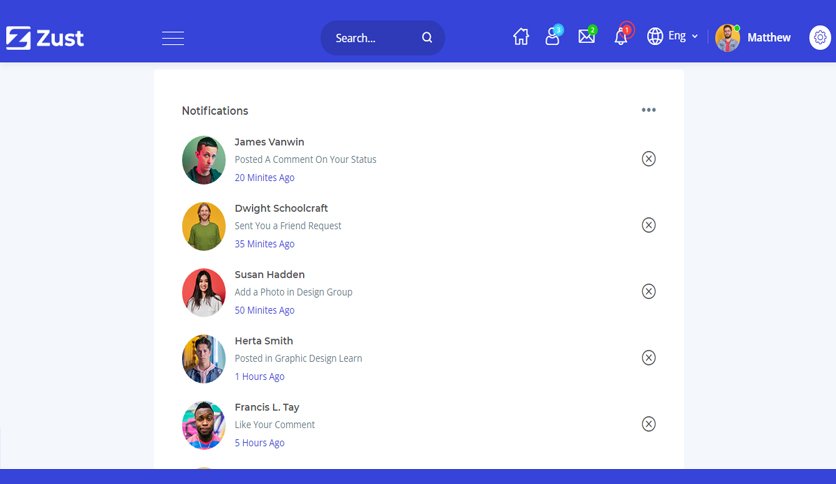The height and width of the screenshot is (484, 836).
Task: Click 'Posted in Graphic Design Learn'
Action: click(x=299, y=358)
